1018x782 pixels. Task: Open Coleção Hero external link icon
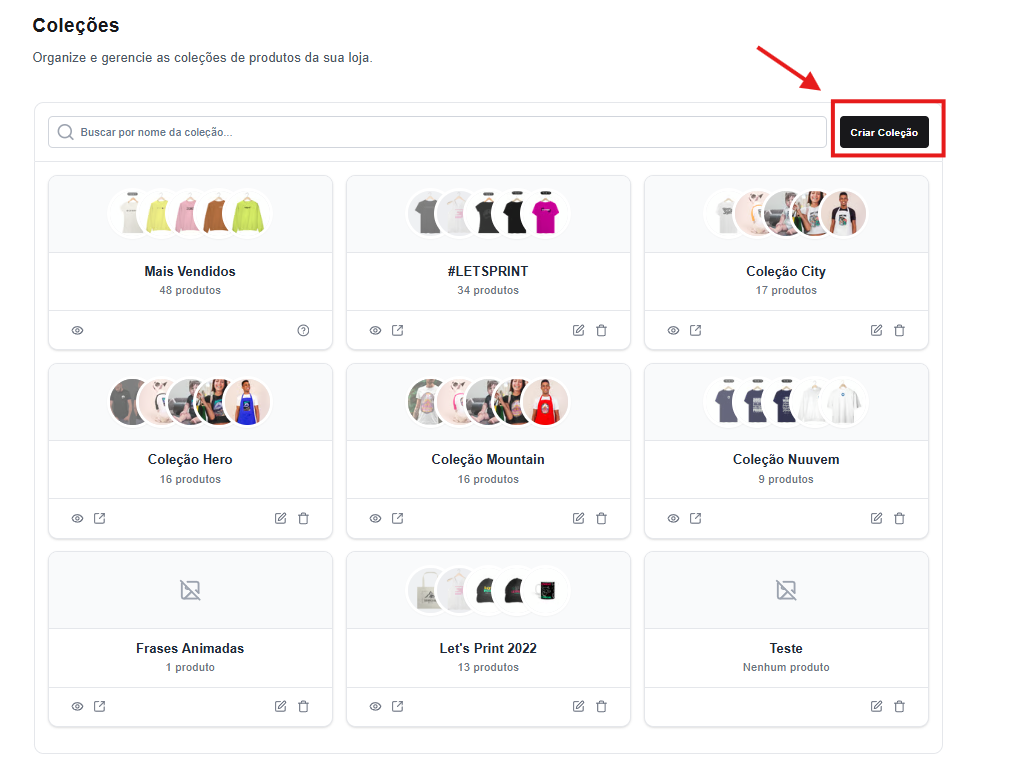click(x=99, y=518)
